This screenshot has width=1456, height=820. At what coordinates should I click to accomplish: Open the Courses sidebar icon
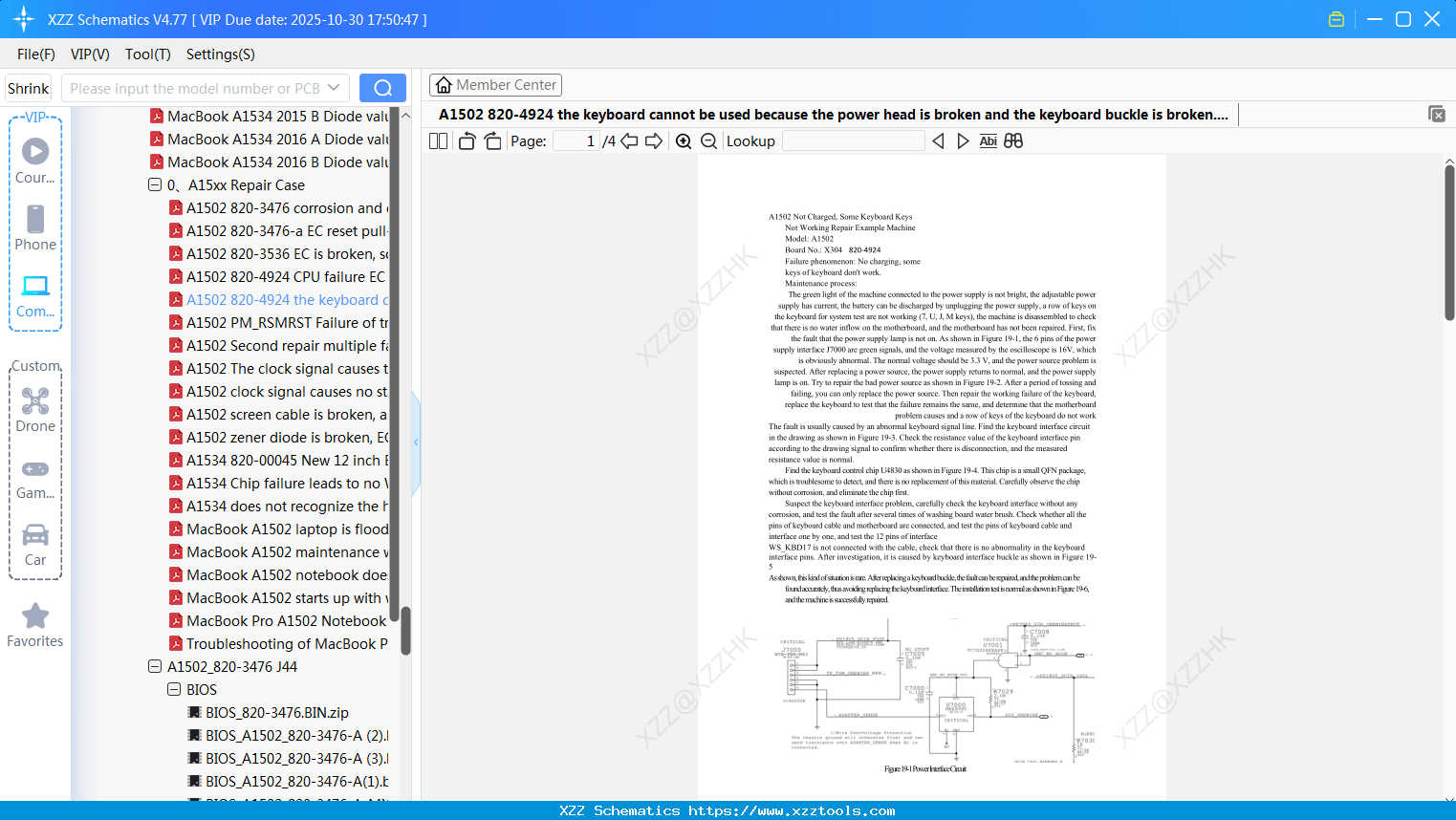tap(35, 160)
